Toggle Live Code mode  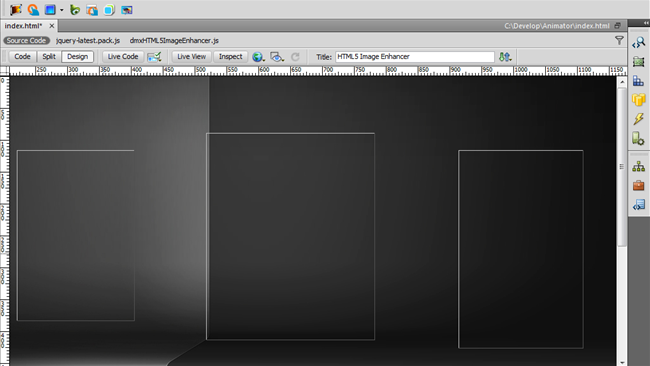[x=123, y=56]
